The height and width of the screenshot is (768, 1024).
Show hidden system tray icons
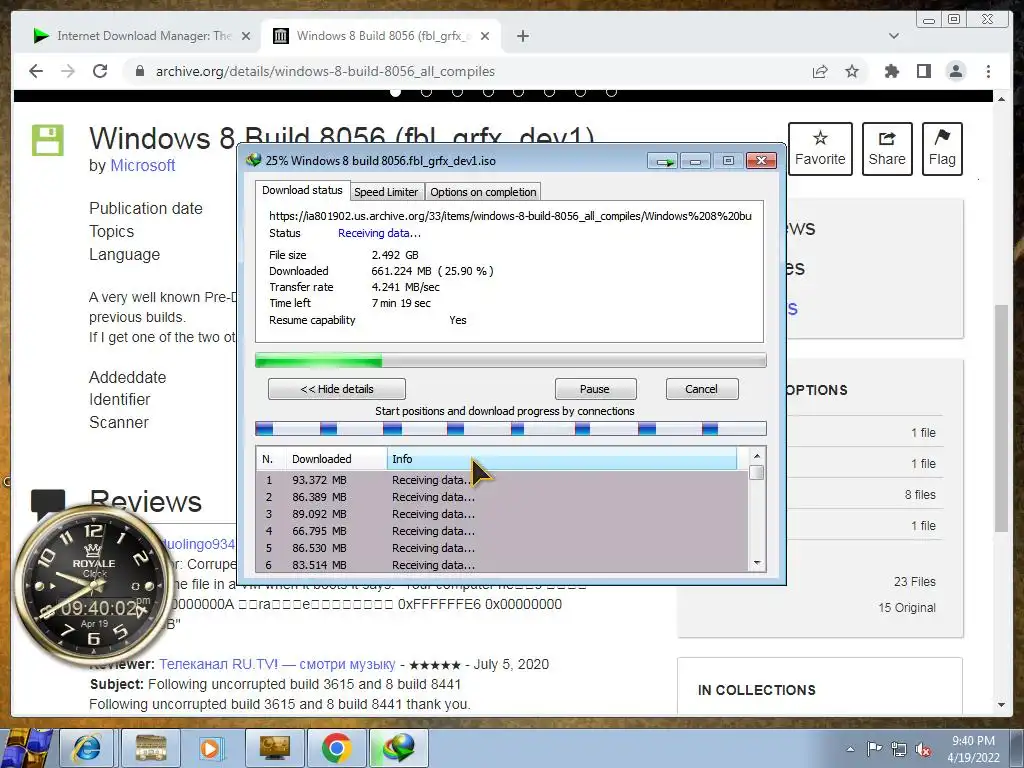click(850, 749)
